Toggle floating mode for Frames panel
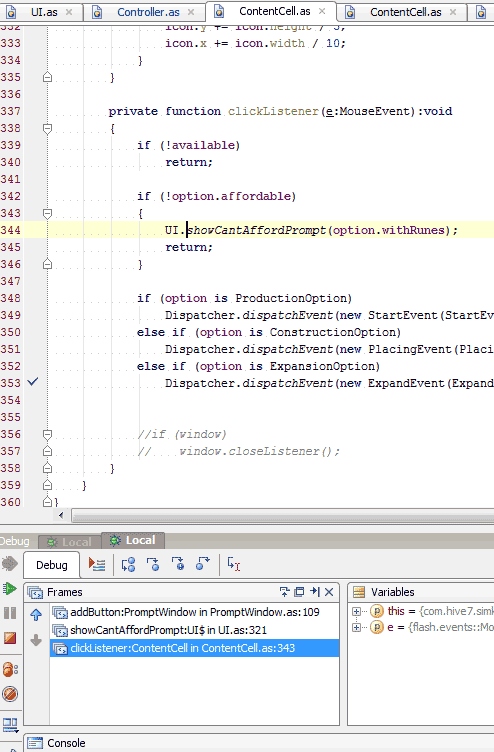This screenshot has width=494, height=752. (299, 592)
